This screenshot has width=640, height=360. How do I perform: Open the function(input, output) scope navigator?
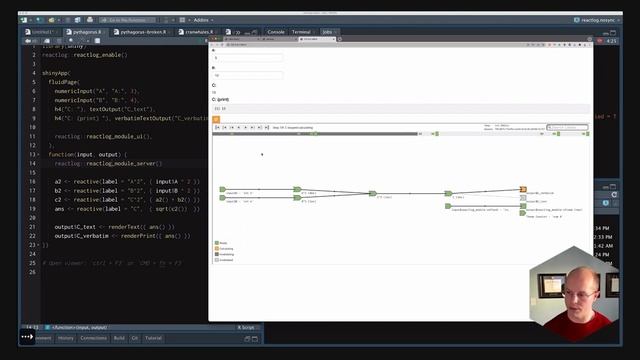coord(76,327)
